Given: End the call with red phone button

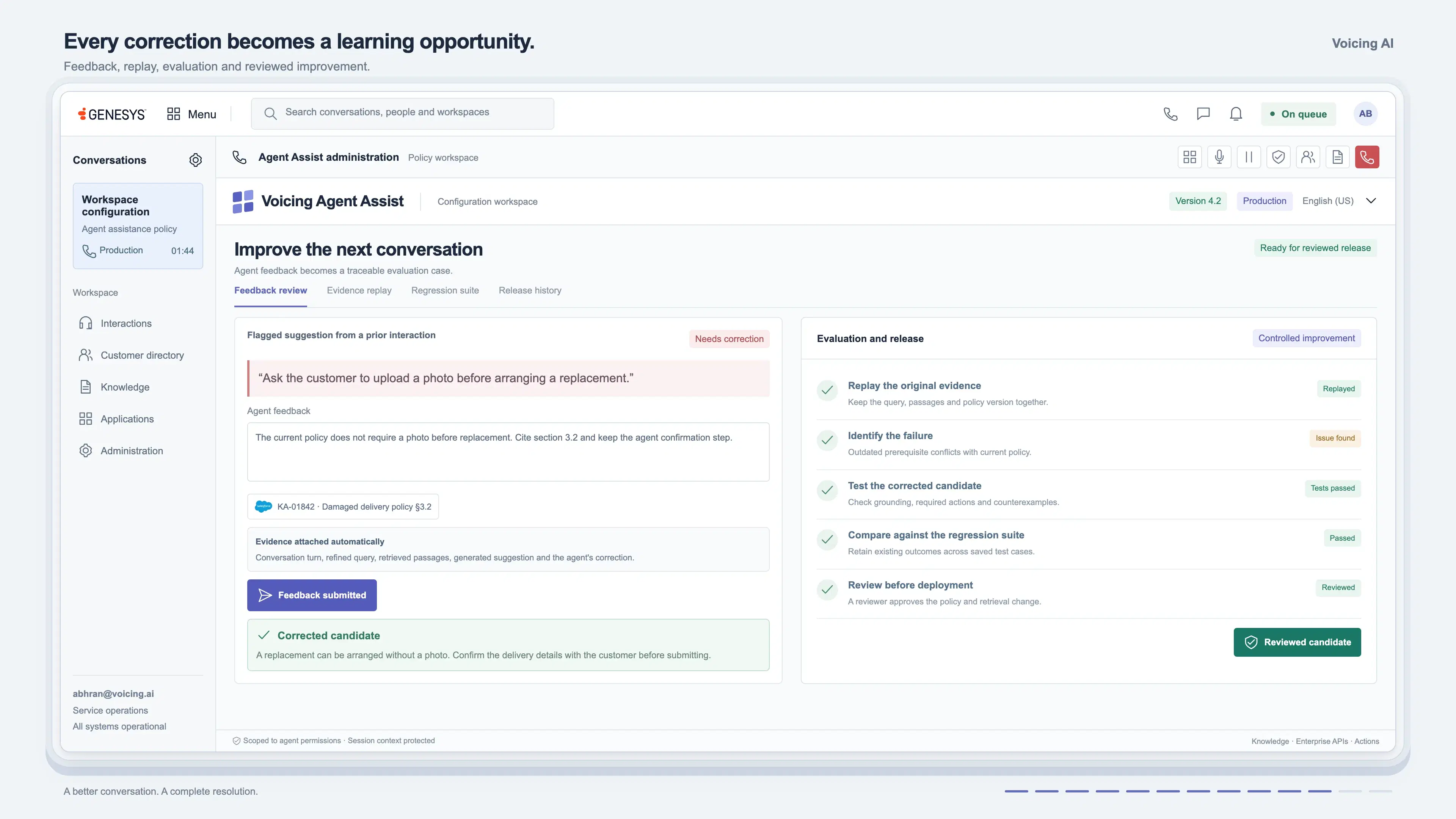Looking at the screenshot, I should pos(1367,157).
